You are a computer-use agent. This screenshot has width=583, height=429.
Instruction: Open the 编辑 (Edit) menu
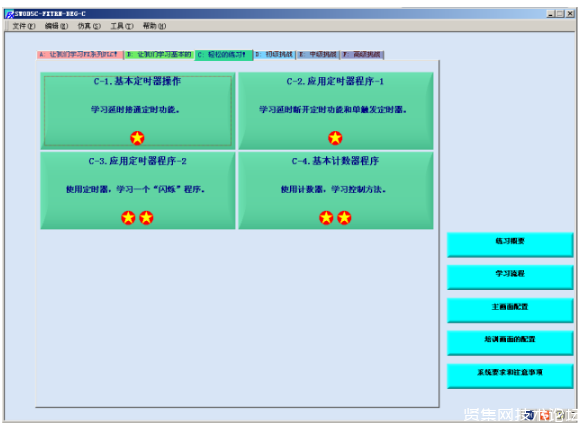56,26
